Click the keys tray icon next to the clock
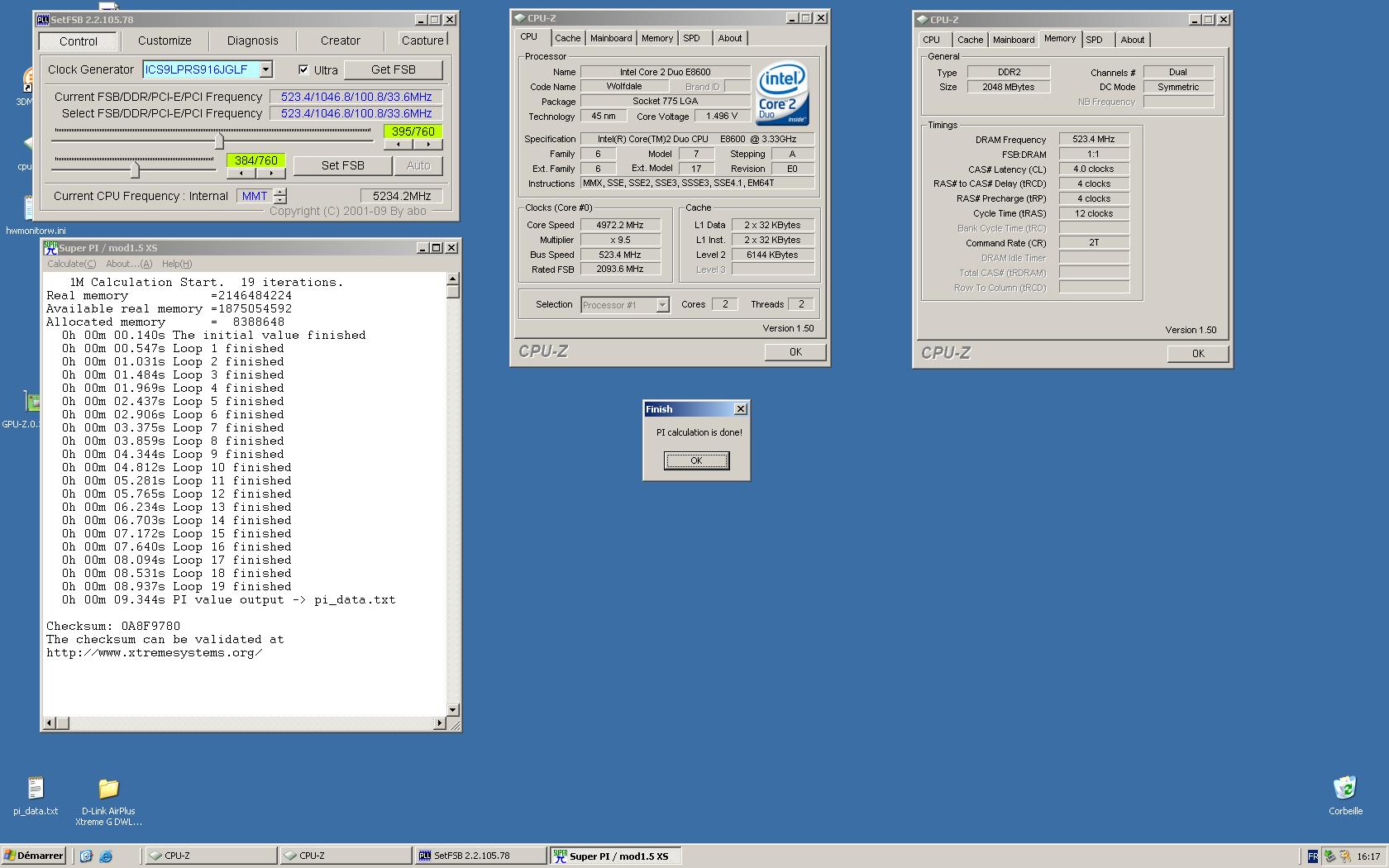Screen dimensions: 1389x868 pyautogui.click(x=1345, y=856)
